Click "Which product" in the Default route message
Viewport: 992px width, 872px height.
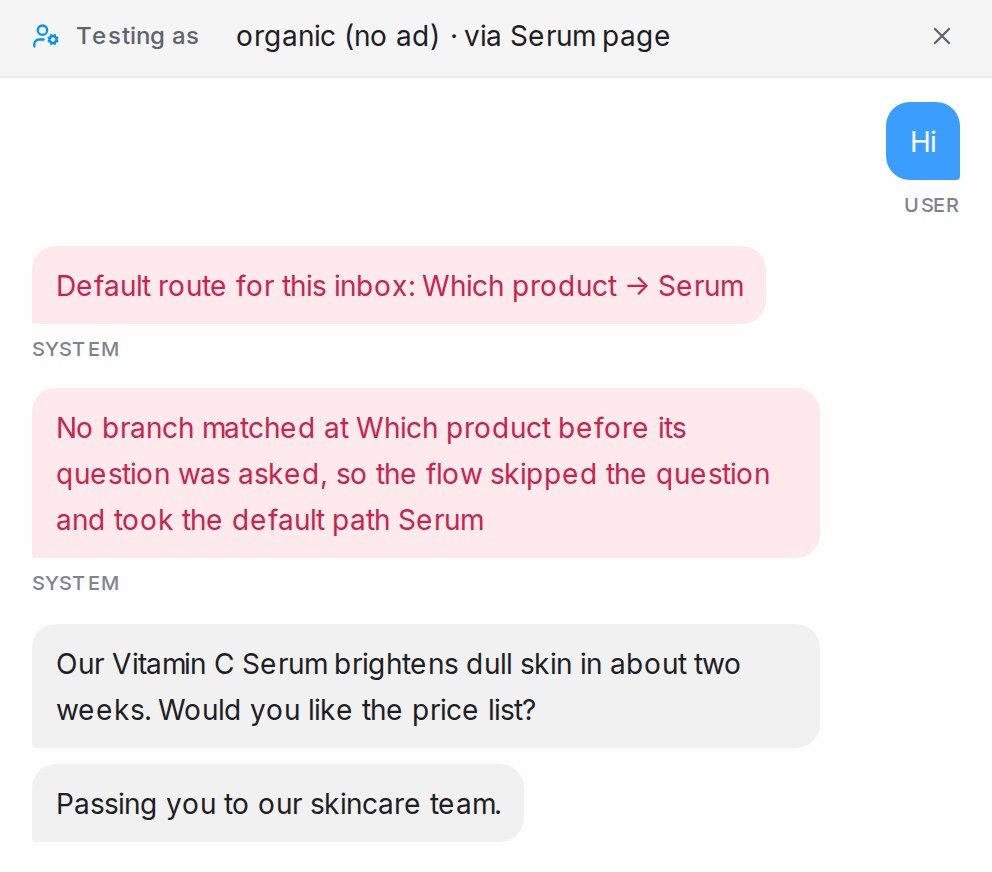coord(519,286)
